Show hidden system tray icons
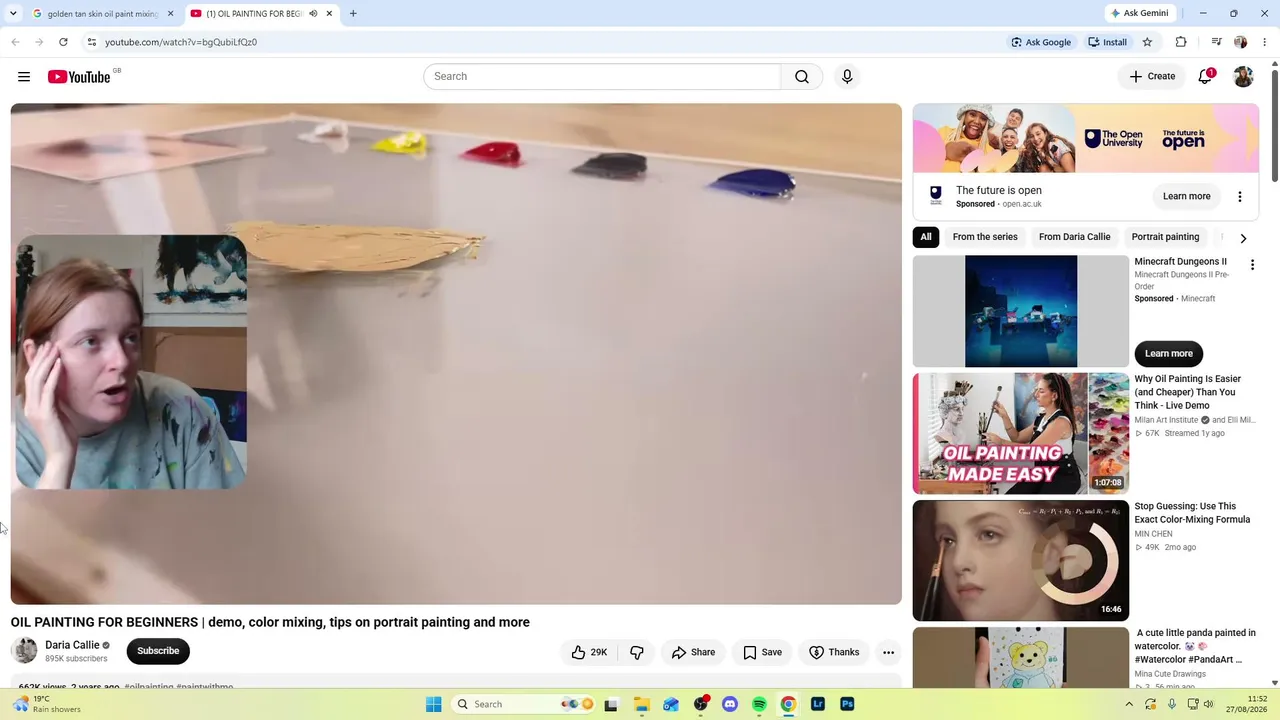1280x720 pixels. coord(1129,704)
